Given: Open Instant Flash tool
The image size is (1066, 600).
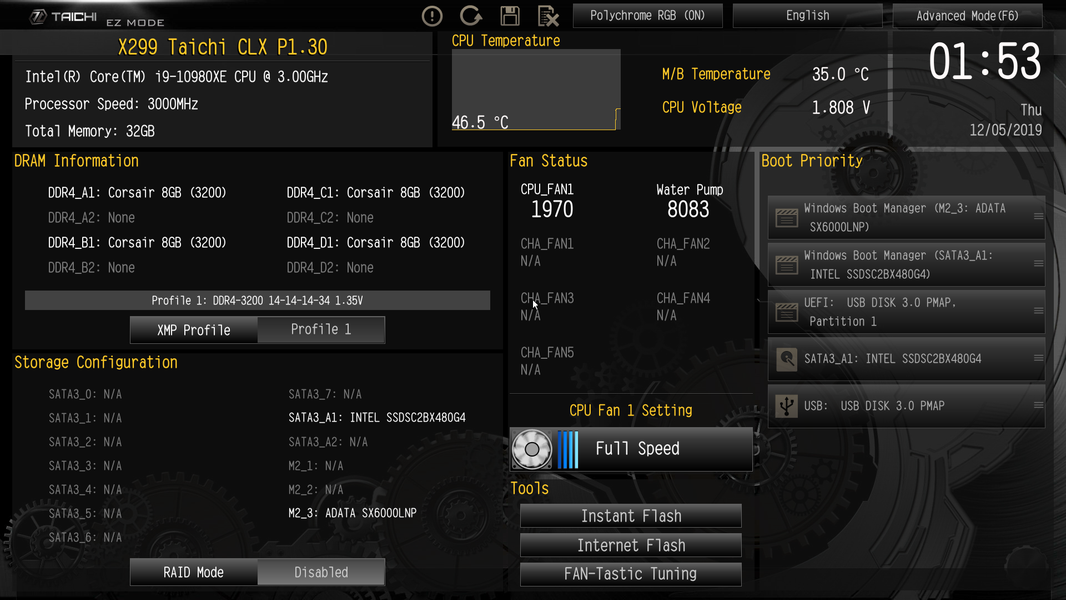Looking at the screenshot, I should pos(631,516).
